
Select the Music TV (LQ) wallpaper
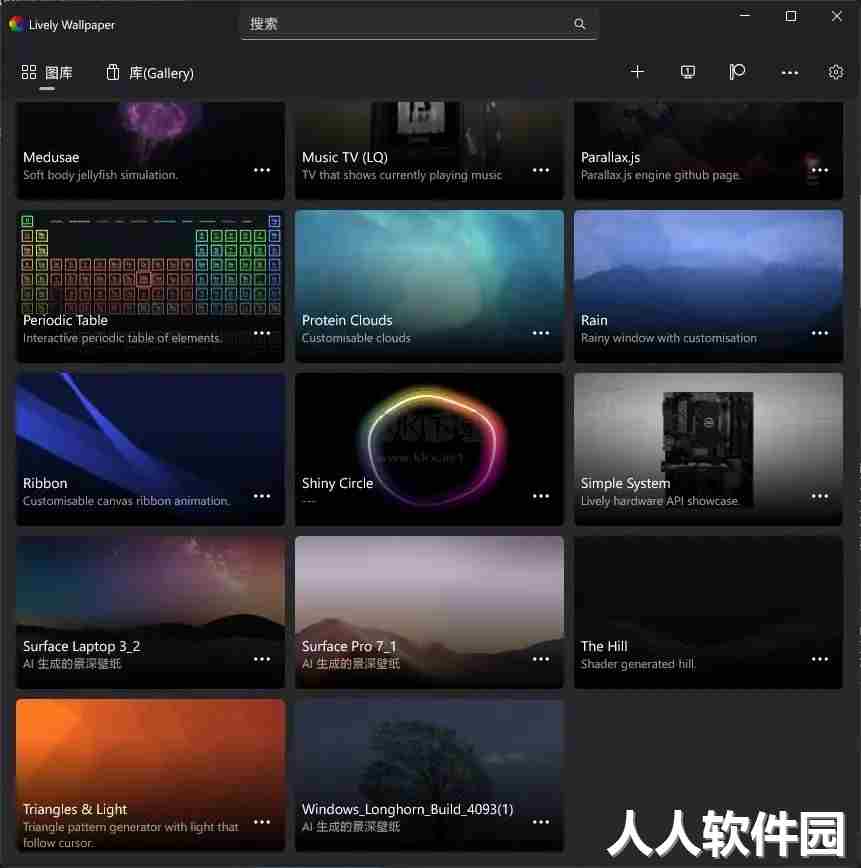430,150
